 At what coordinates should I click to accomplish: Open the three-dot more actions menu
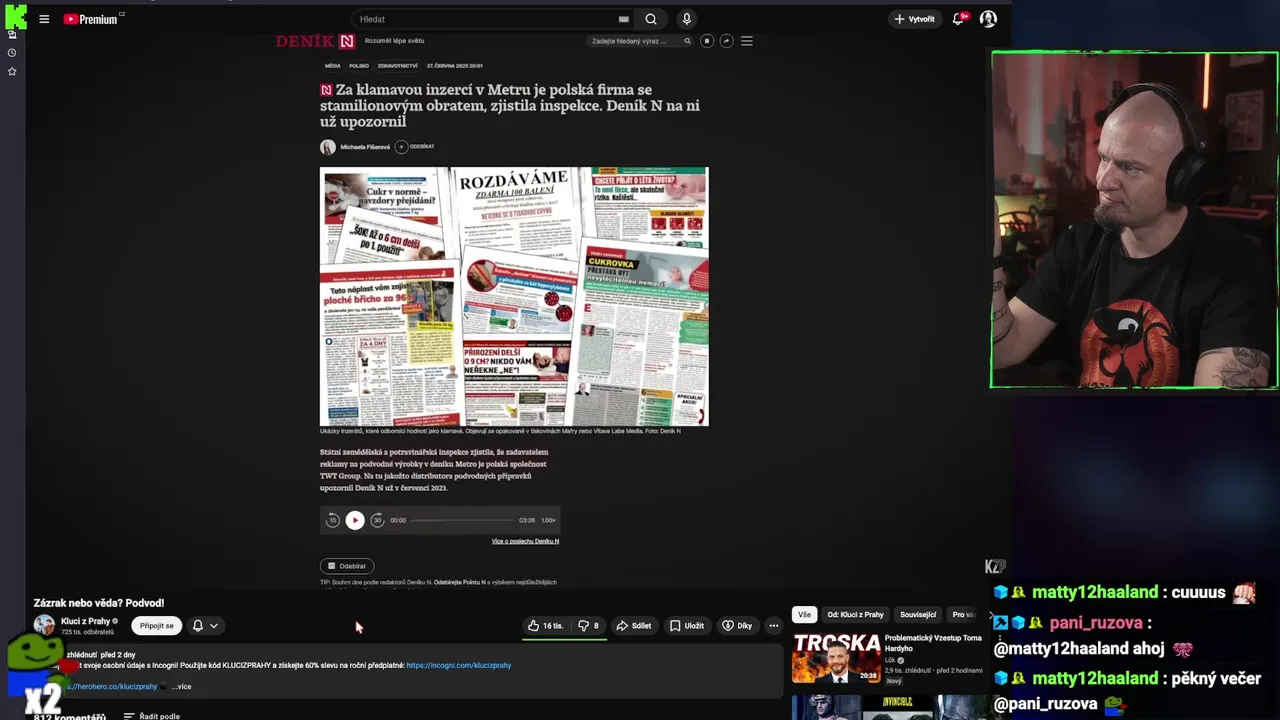(x=773, y=626)
